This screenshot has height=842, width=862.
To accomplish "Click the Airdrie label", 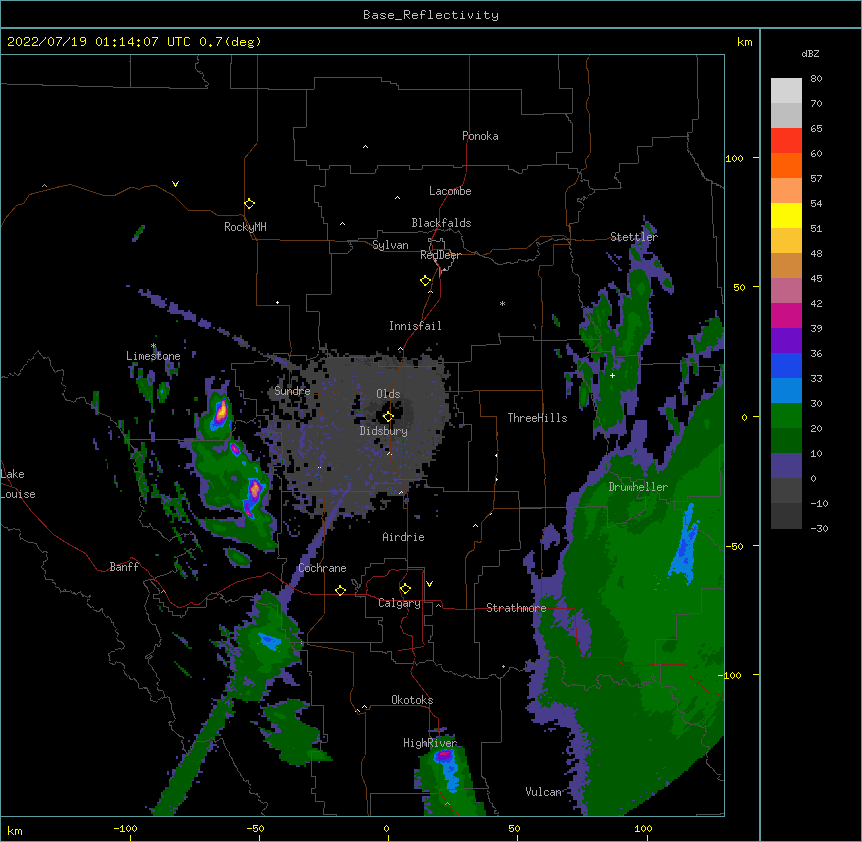I will pyautogui.click(x=404, y=537).
